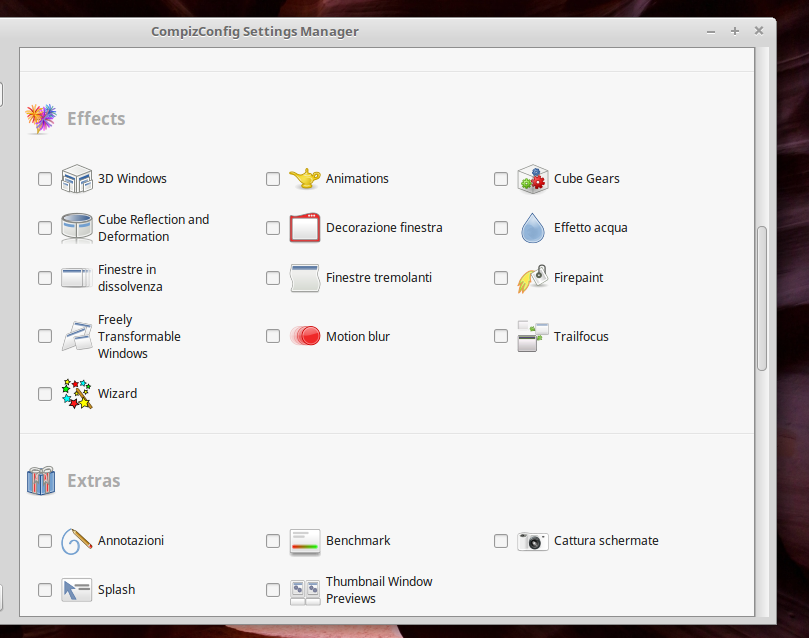Open Thumbnail Window Previews icon
This screenshot has width=809, height=638.
(305, 592)
